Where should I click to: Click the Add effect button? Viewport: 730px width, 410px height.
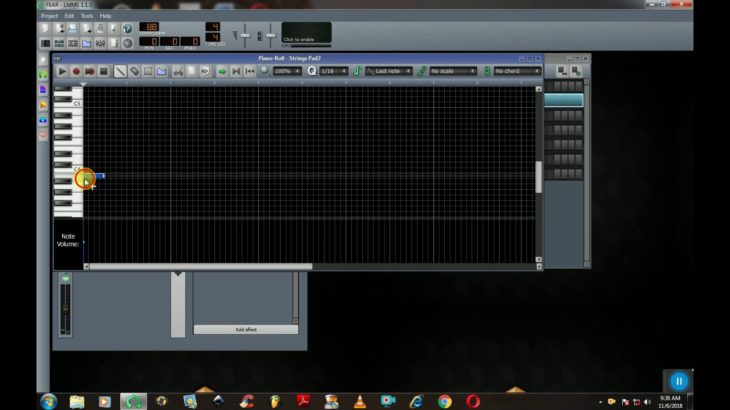[x=246, y=329]
